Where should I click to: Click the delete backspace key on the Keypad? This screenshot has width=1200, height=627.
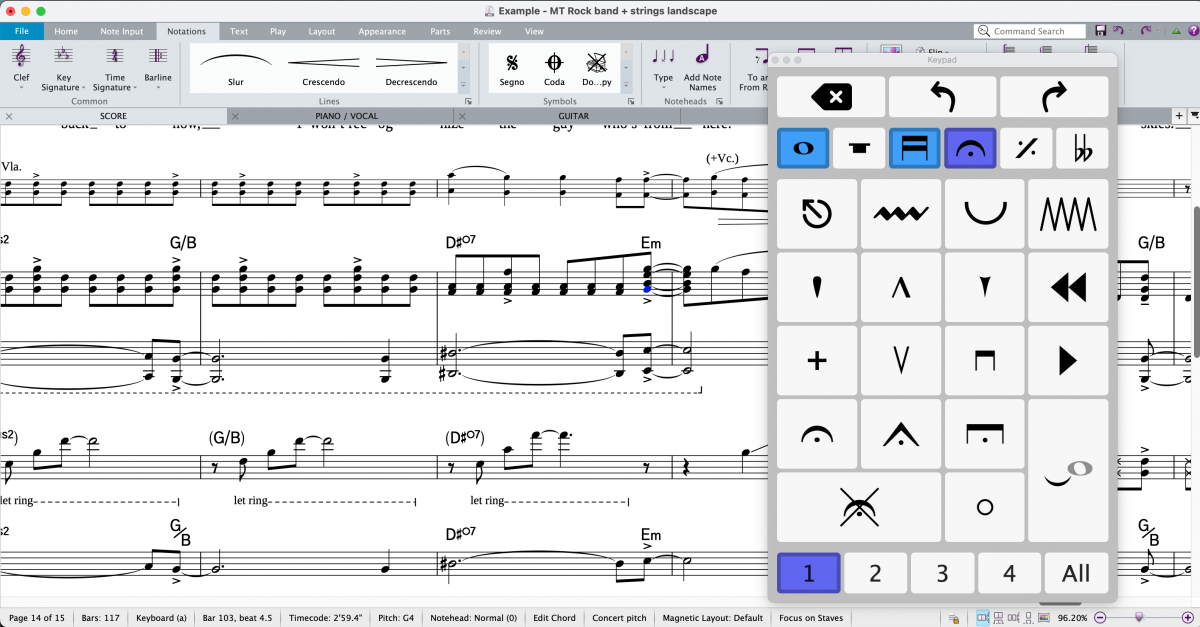point(830,97)
